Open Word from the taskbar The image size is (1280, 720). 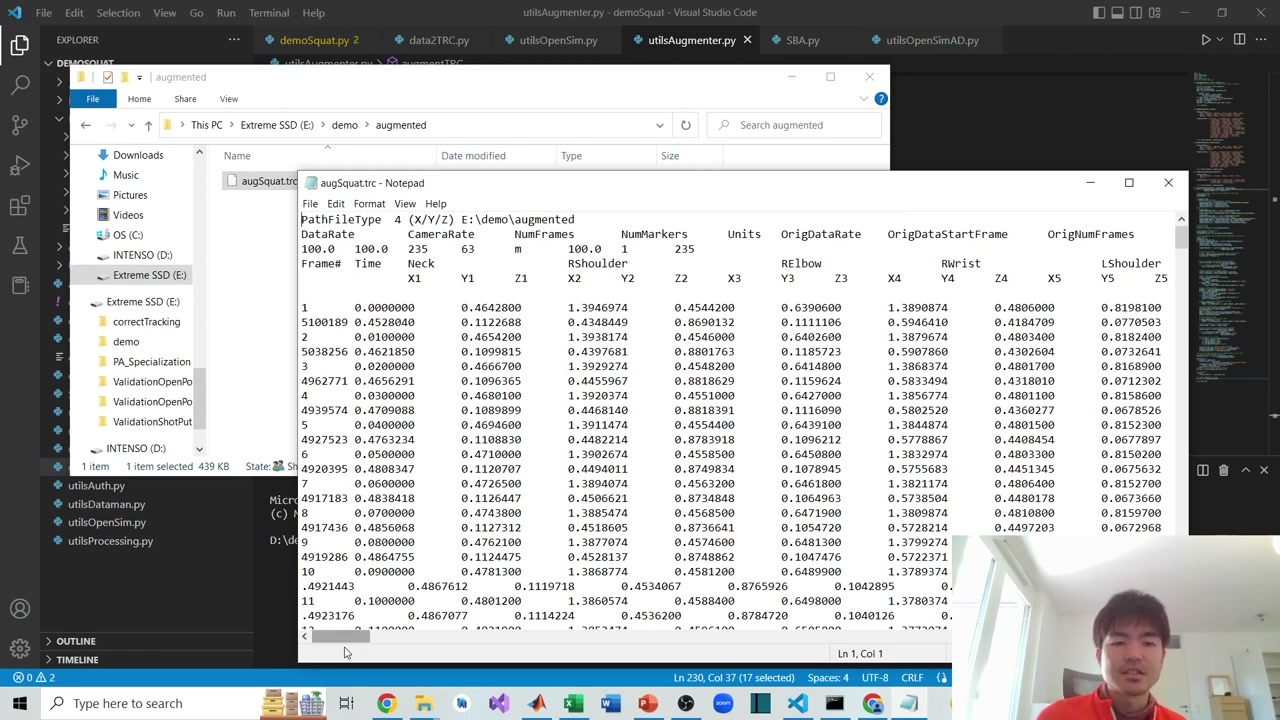point(610,703)
